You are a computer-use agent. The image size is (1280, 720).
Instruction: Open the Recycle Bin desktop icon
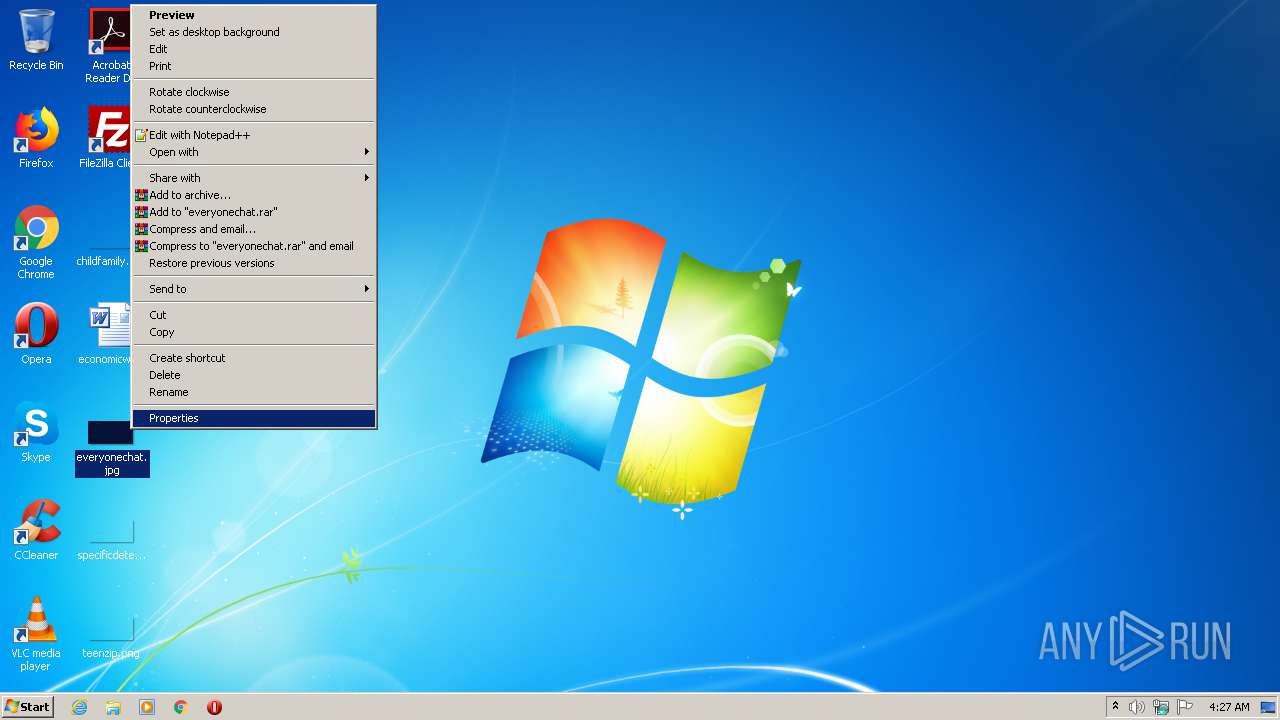[x=36, y=40]
